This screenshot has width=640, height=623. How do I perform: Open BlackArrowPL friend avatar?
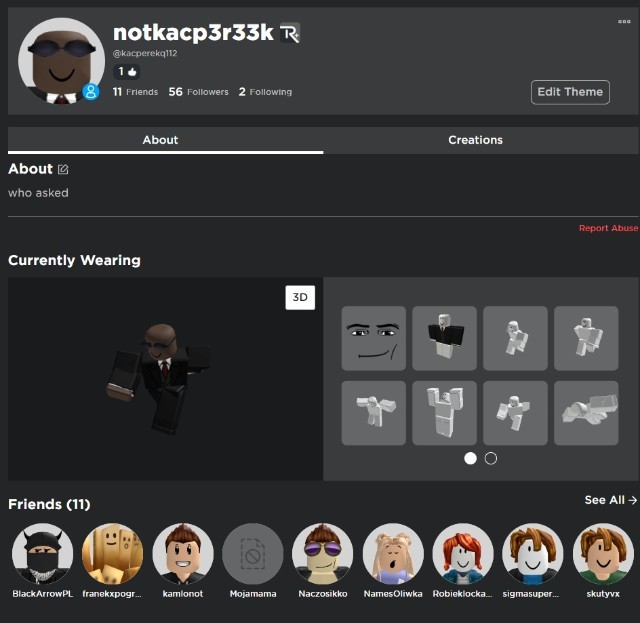(x=42, y=554)
